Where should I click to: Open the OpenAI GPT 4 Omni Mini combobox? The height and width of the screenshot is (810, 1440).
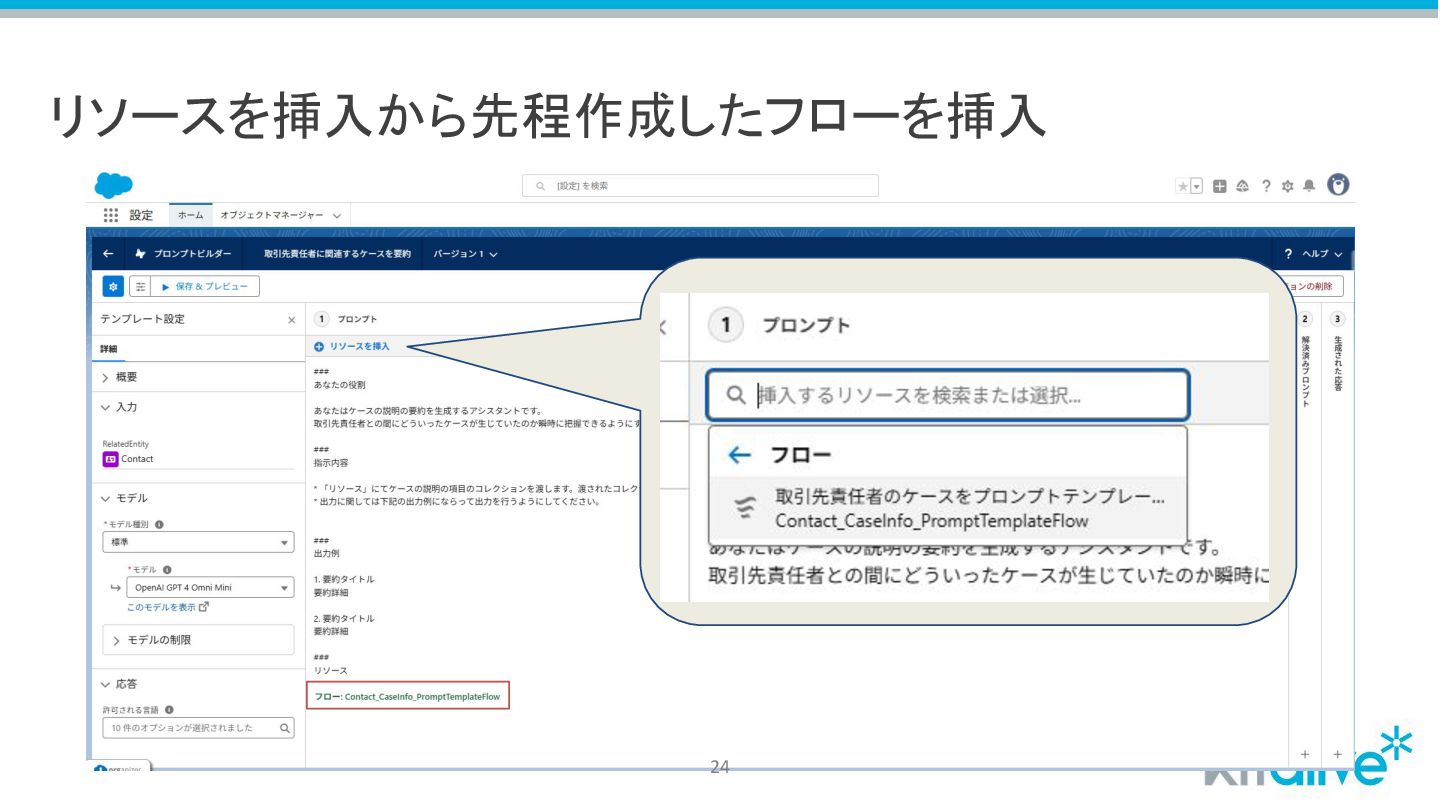coord(210,588)
